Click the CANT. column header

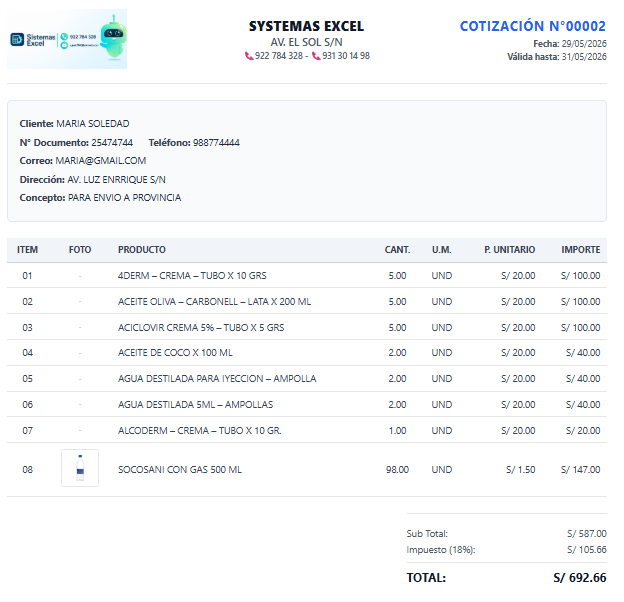(x=397, y=250)
